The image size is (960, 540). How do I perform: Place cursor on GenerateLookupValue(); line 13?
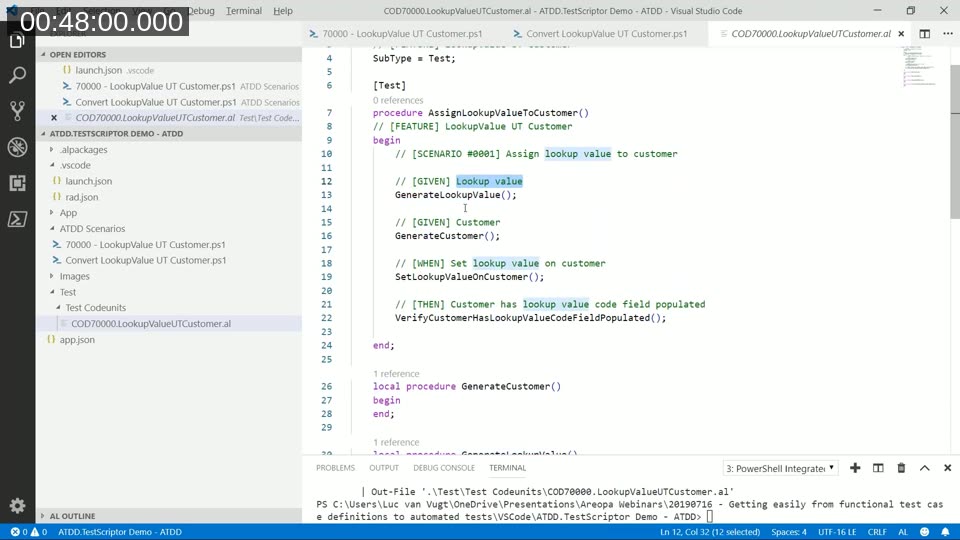456,195
